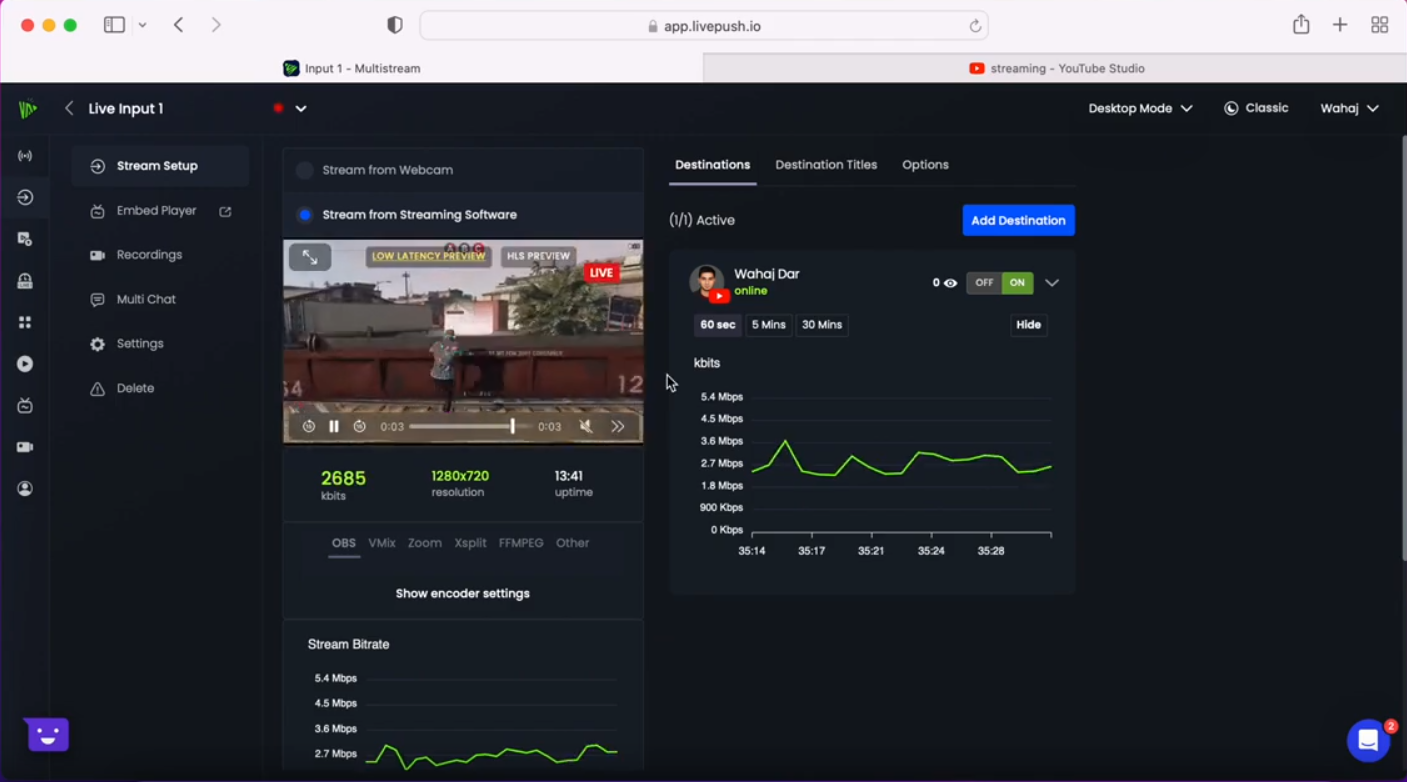Open the Safari sidebar dropdown arrow
The height and width of the screenshot is (782, 1407).
(x=142, y=25)
